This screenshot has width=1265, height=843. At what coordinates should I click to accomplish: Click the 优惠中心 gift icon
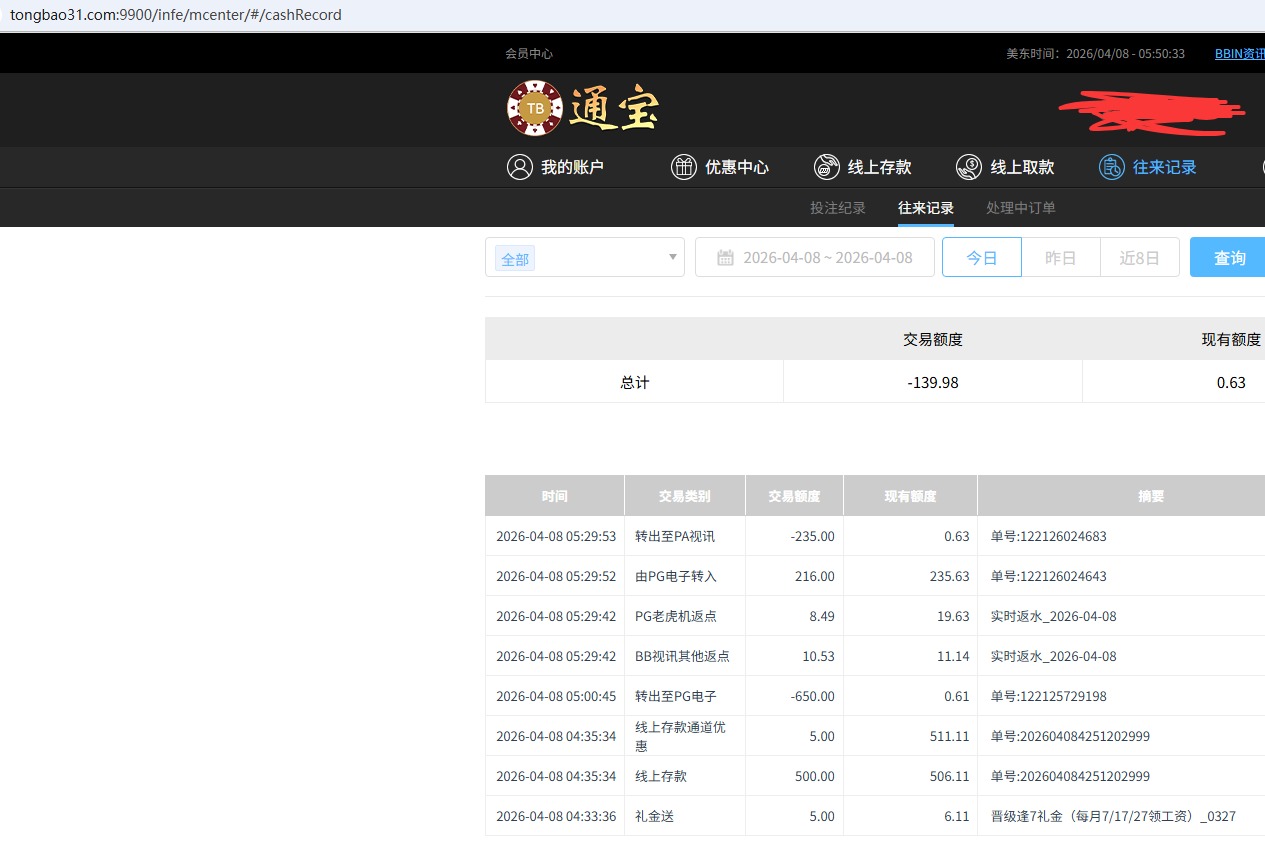(683, 167)
